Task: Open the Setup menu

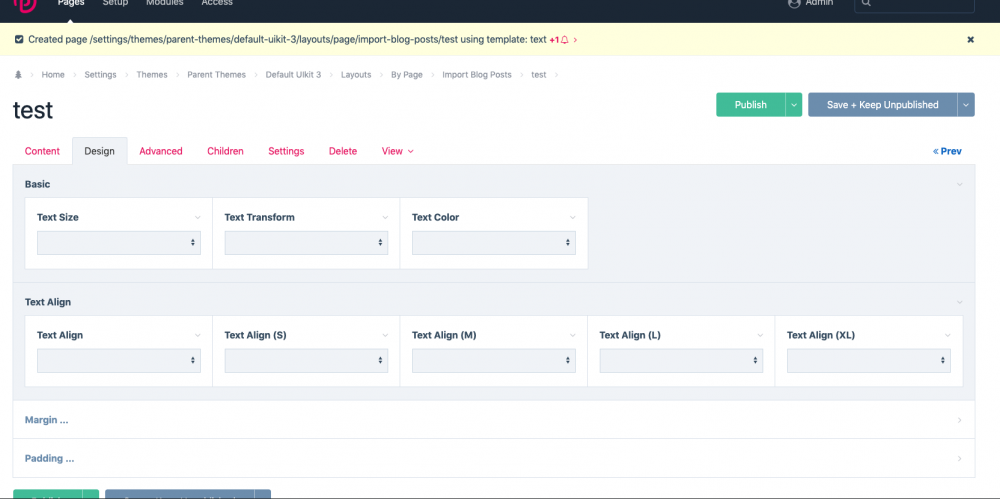Action: (x=115, y=3)
